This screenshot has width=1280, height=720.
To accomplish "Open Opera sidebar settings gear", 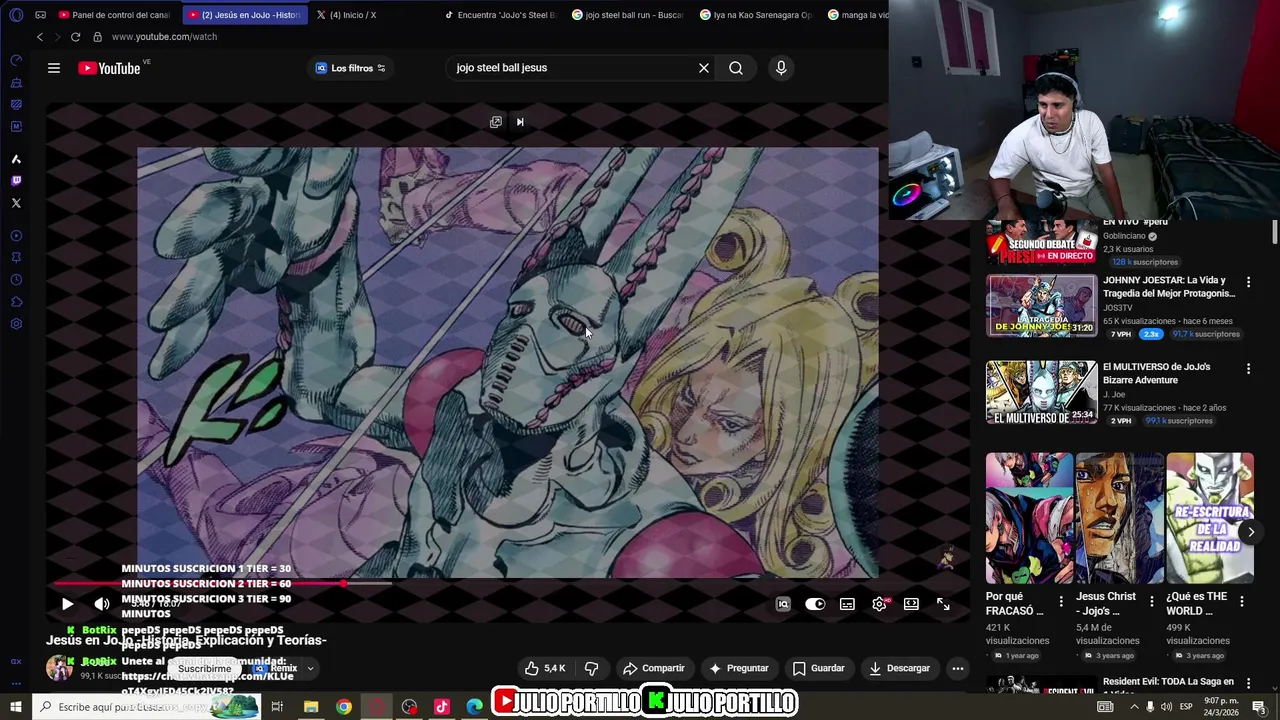I will tap(16, 324).
